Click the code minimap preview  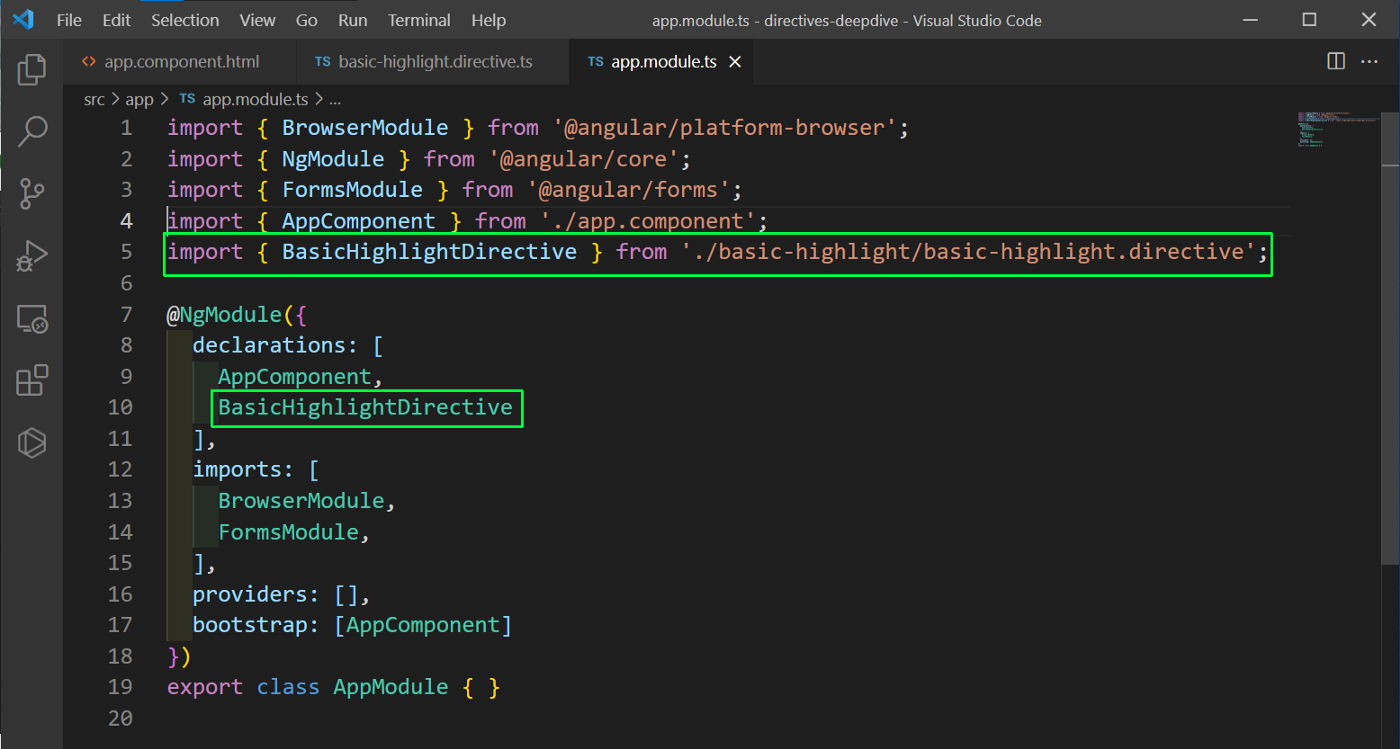click(x=1338, y=130)
